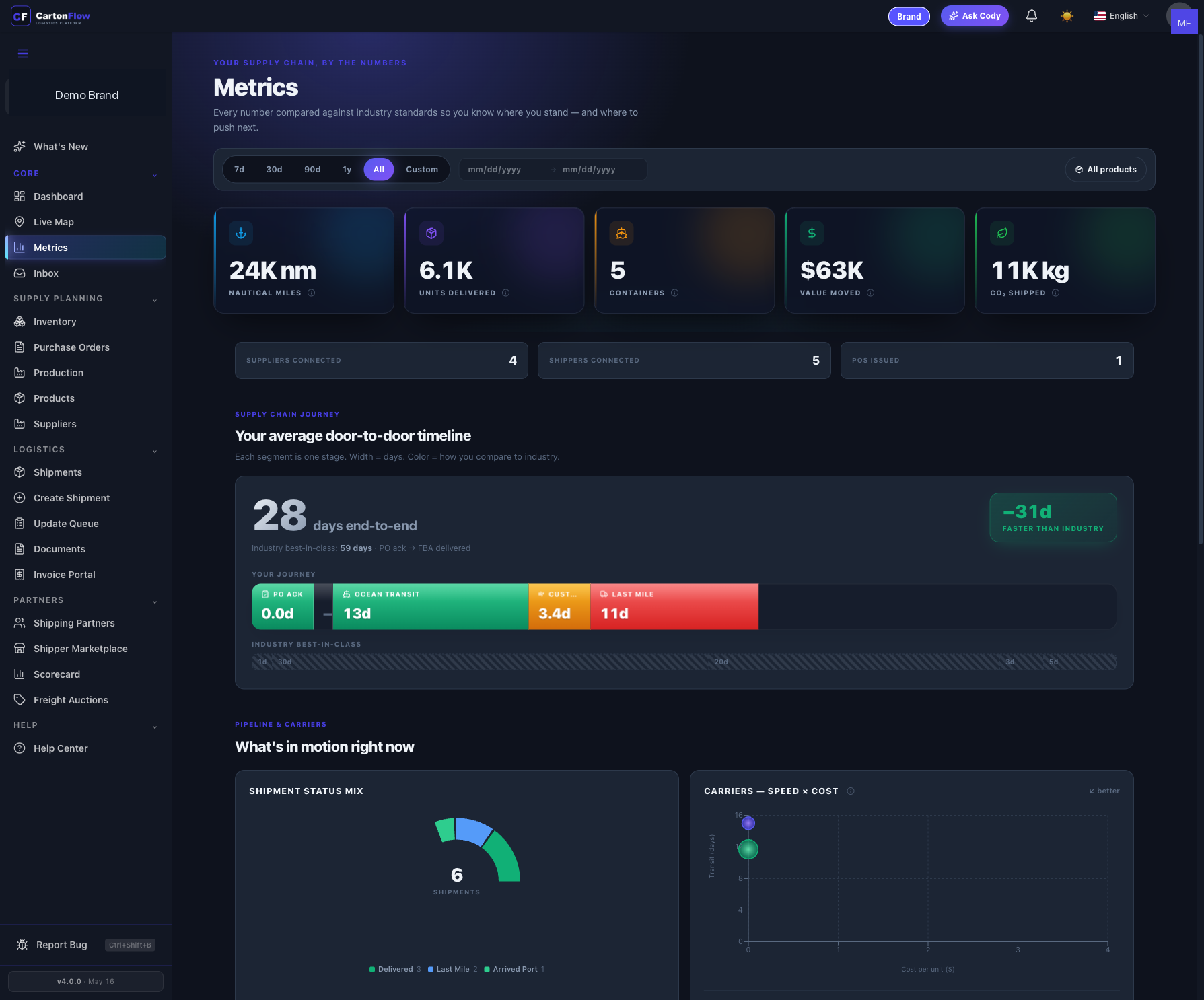This screenshot has height=1000, width=1204.
Task: Click Carriers Speed × Cost info icon
Action: (x=851, y=791)
